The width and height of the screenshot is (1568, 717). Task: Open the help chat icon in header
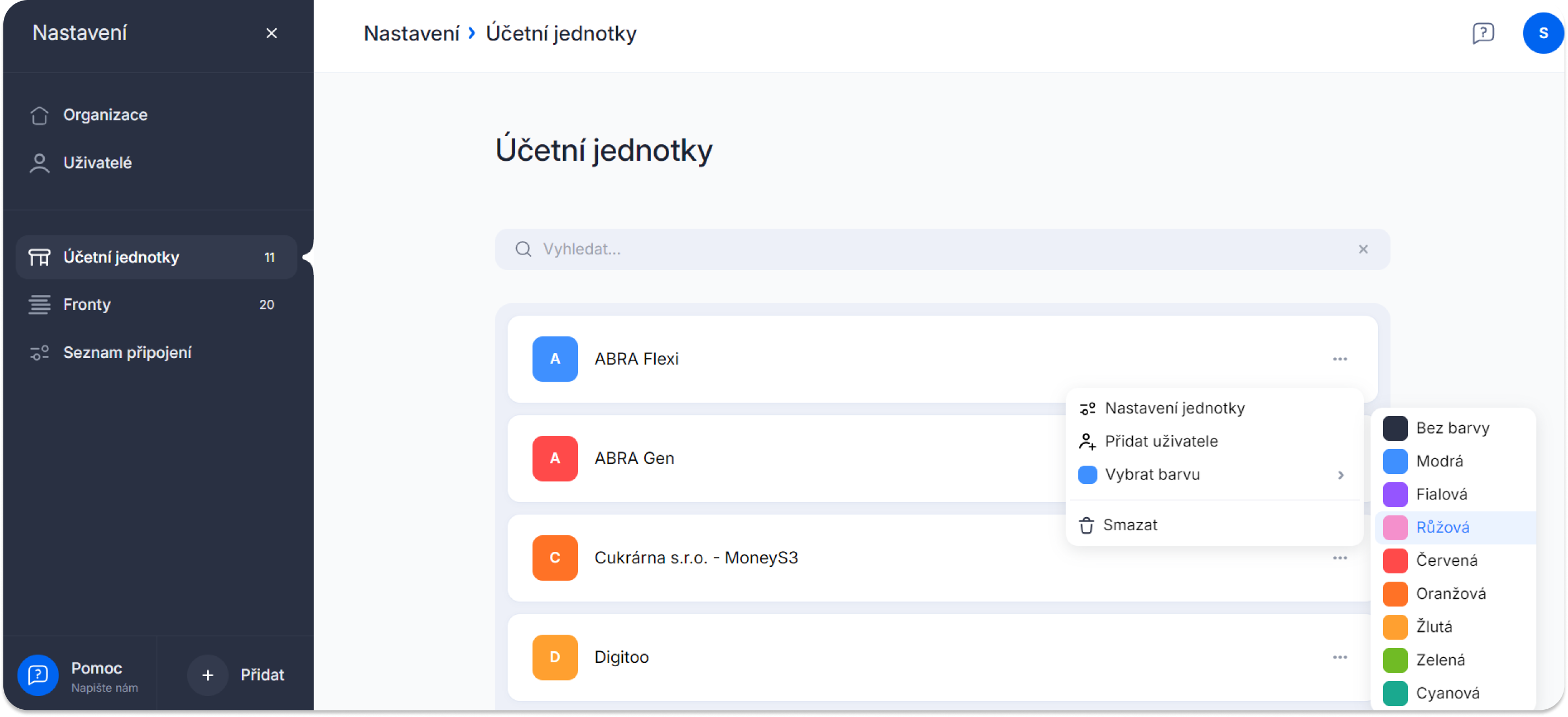1483,34
